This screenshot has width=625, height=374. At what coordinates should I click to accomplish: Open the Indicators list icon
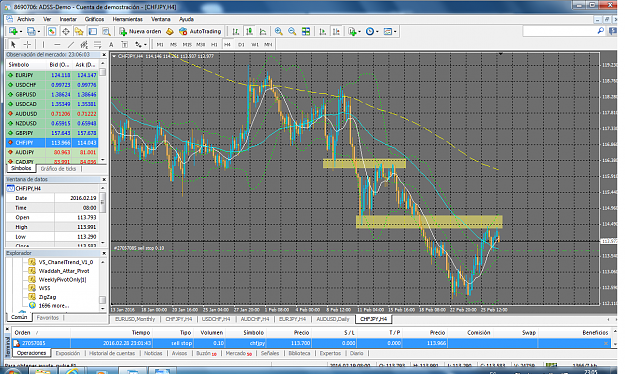(352, 31)
